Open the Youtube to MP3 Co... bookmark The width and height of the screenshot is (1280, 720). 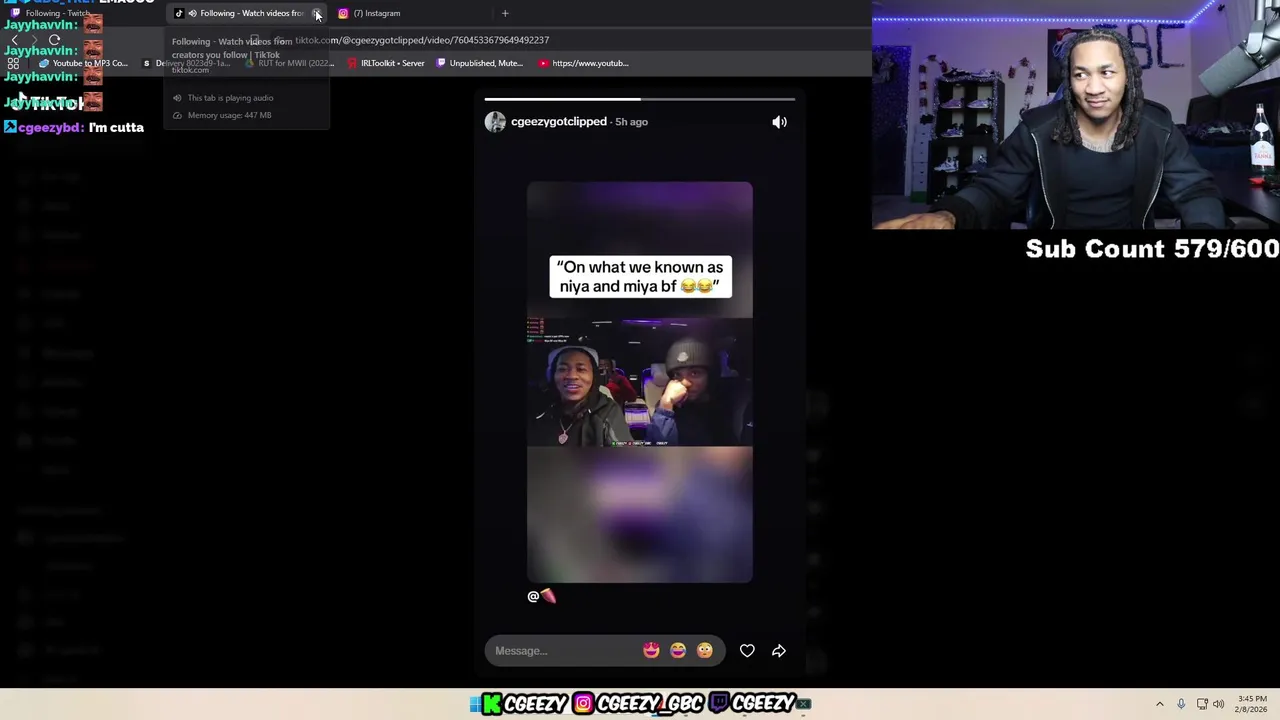(x=84, y=63)
